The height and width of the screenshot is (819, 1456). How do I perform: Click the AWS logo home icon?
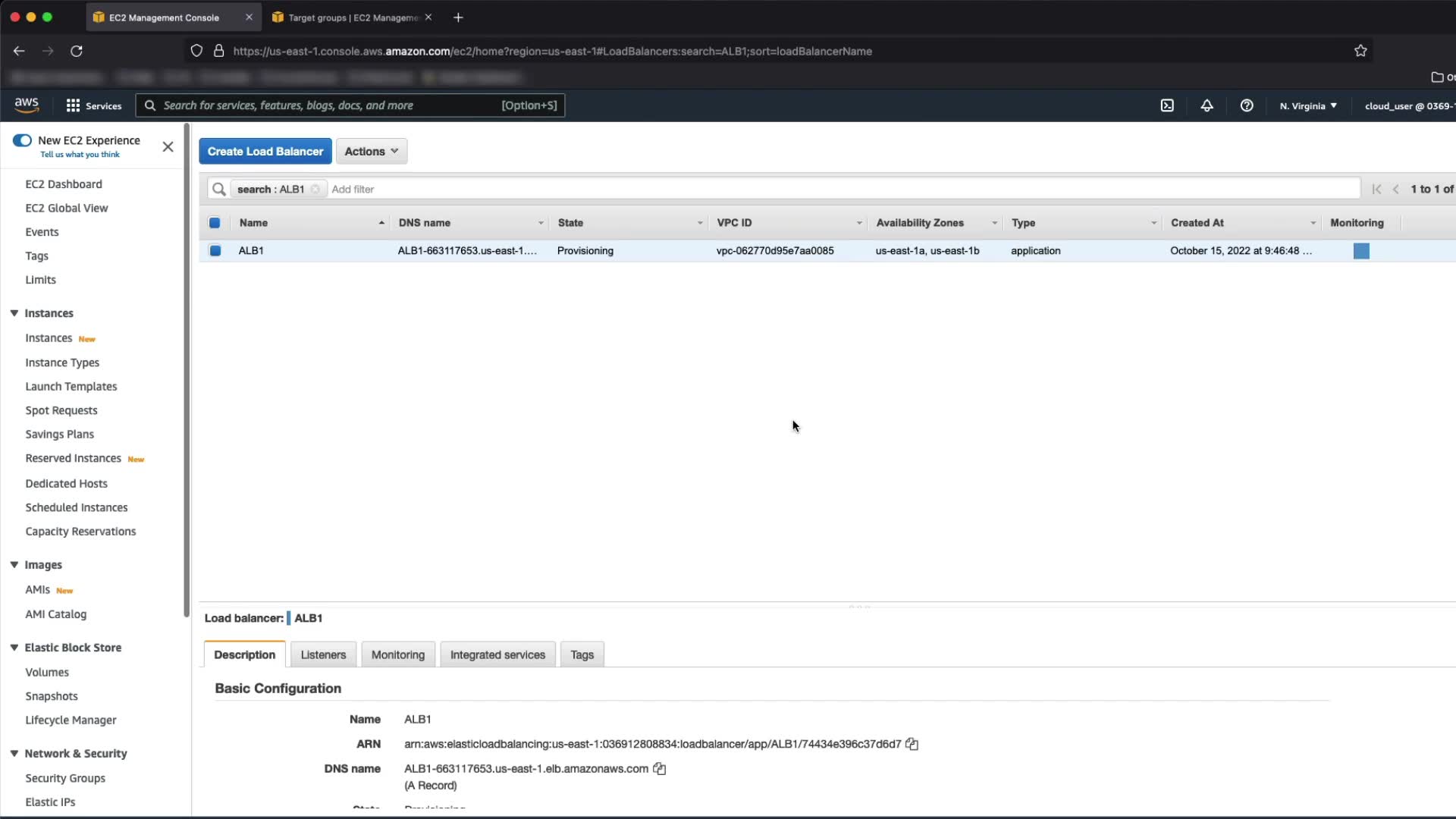click(27, 105)
